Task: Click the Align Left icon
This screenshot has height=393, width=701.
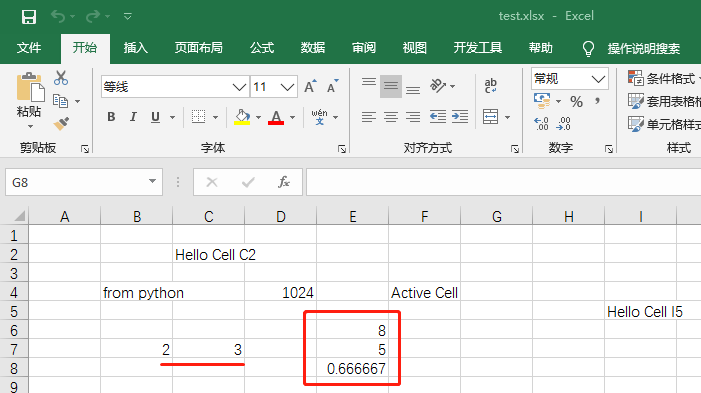Action: [369, 117]
